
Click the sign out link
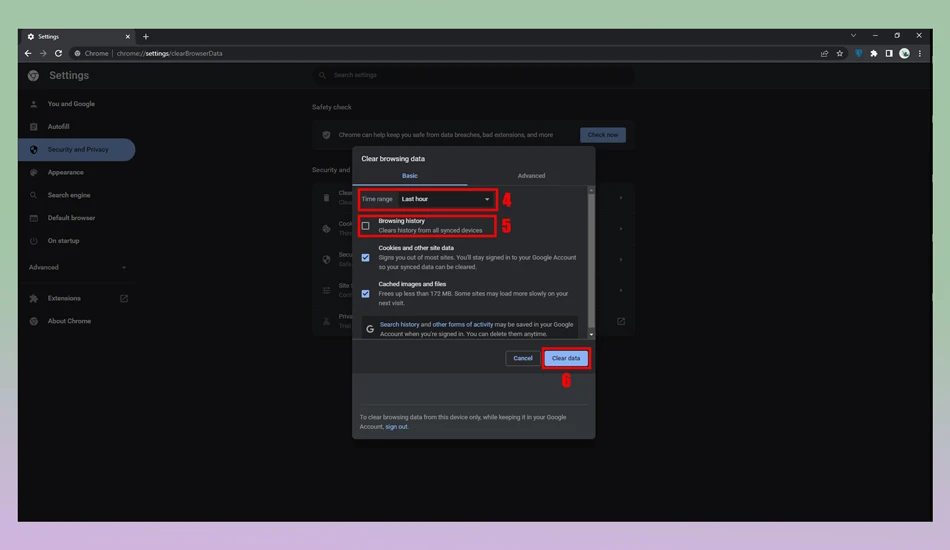click(x=396, y=426)
